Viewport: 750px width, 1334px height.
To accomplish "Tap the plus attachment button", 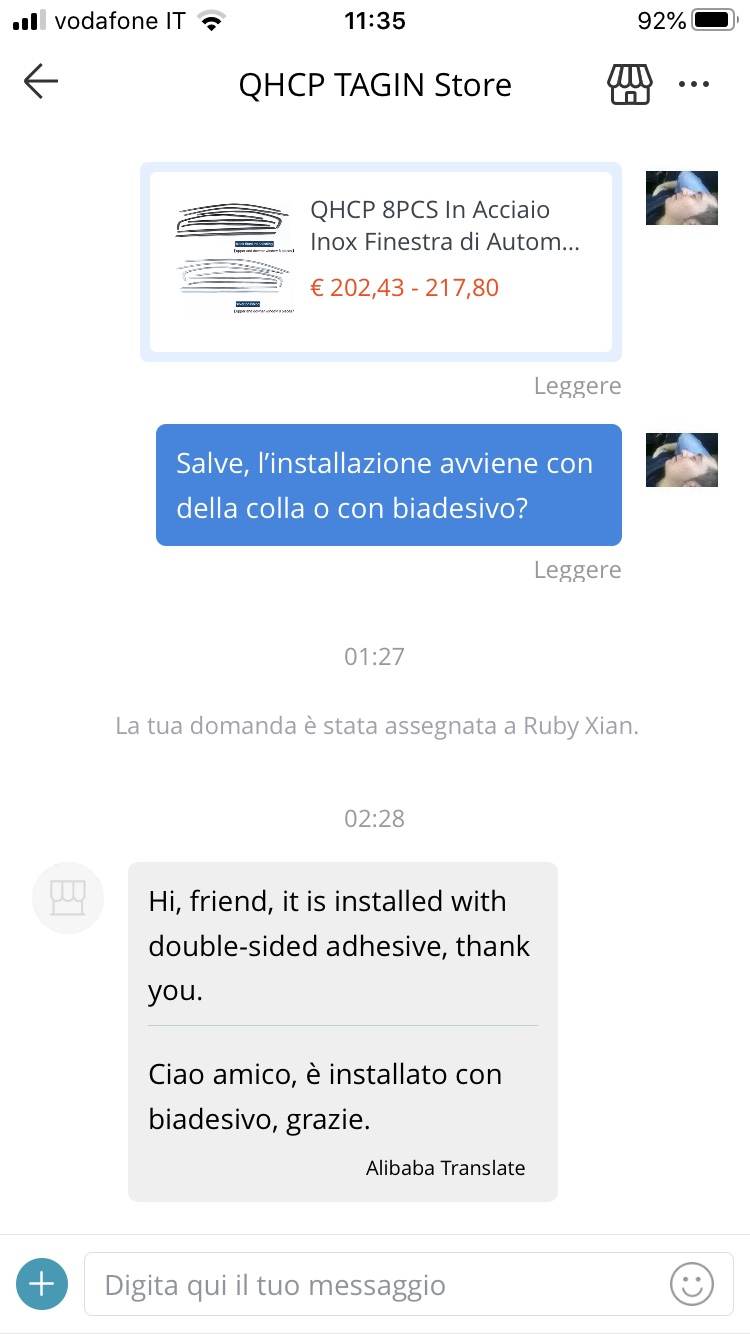I will [42, 1283].
